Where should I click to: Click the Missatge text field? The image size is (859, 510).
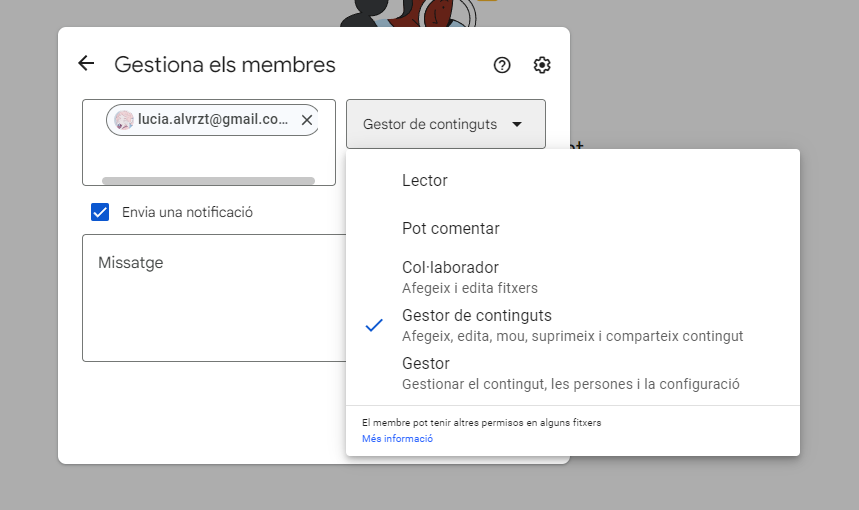[214, 298]
